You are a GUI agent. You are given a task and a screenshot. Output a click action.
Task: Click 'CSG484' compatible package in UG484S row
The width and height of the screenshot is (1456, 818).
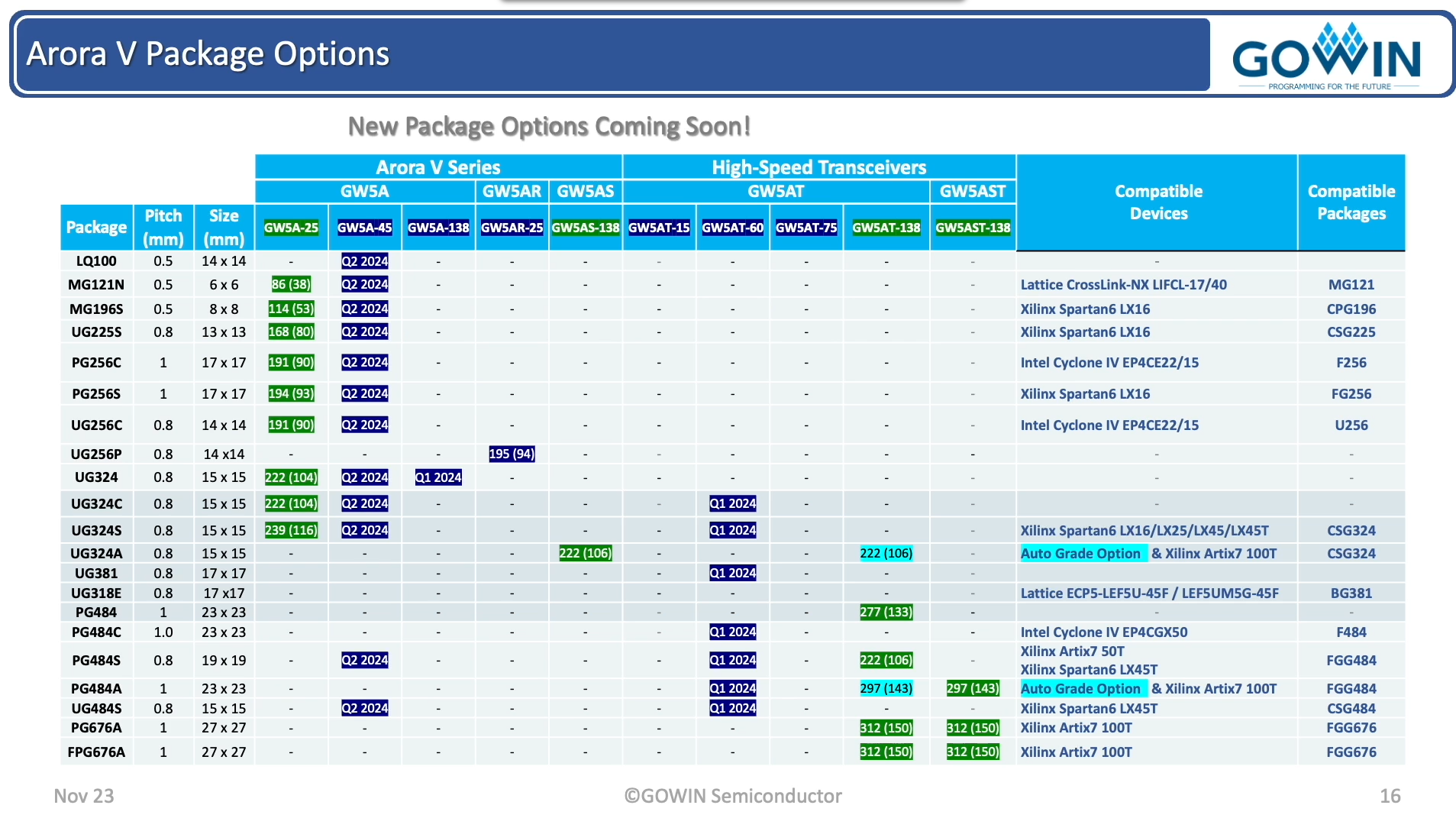click(x=1351, y=709)
